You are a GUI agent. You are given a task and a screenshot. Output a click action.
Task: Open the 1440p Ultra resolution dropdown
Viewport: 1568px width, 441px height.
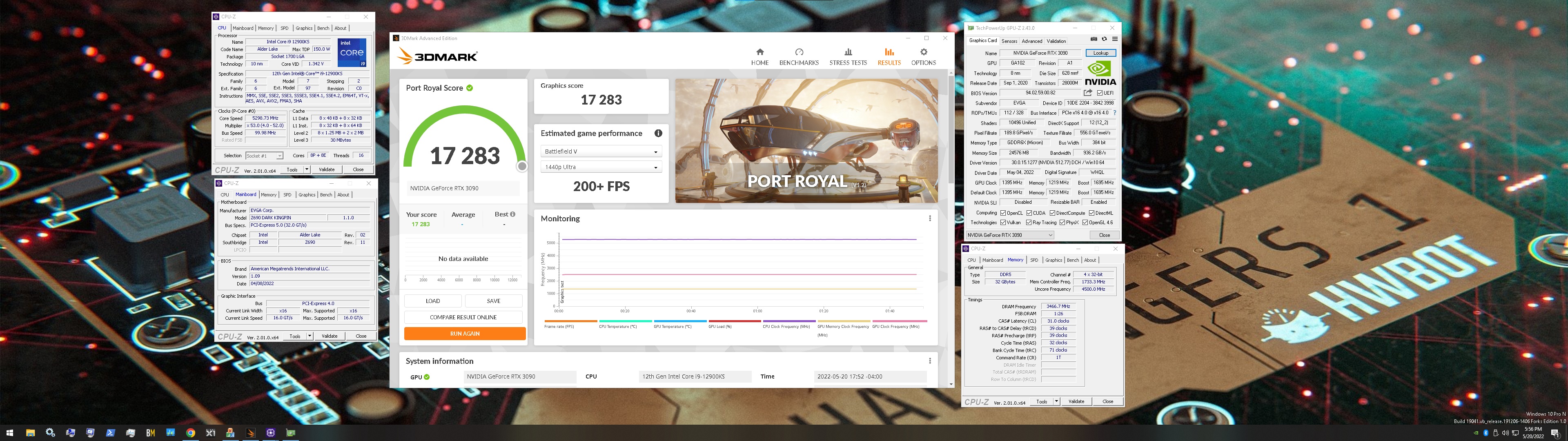(x=601, y=167)
